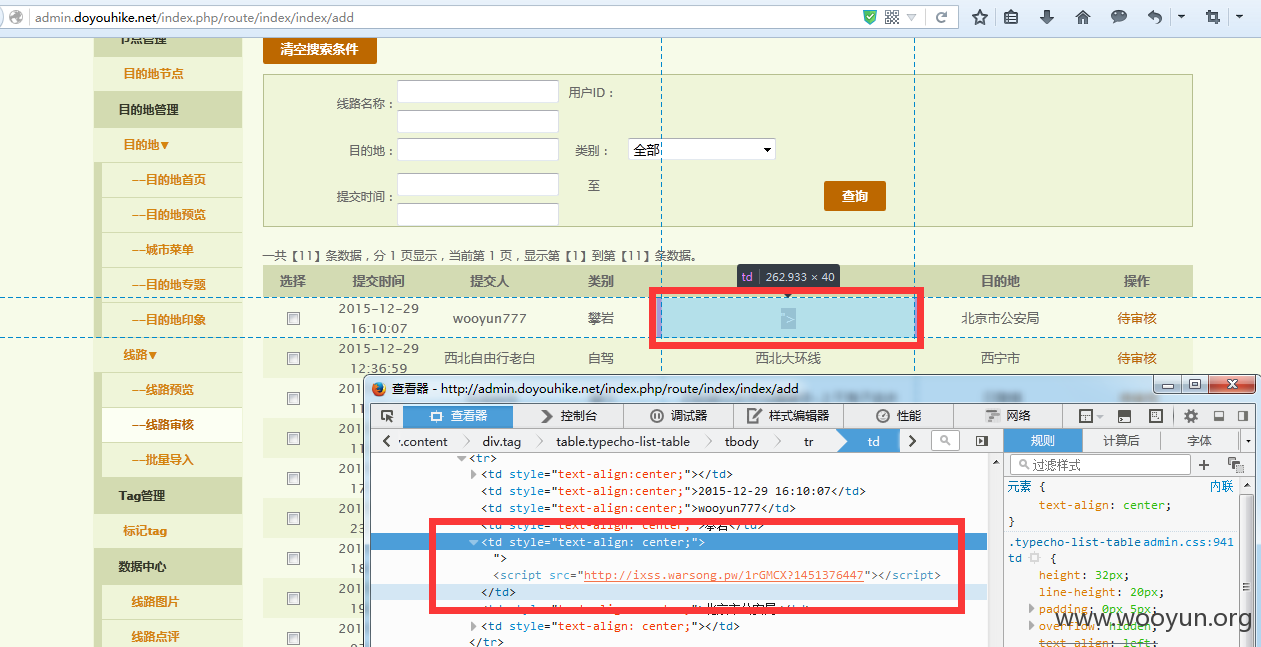Click the crop screenshot icon in toolbar
The image size is (1261, 647).
click(x=1213, y=17)
